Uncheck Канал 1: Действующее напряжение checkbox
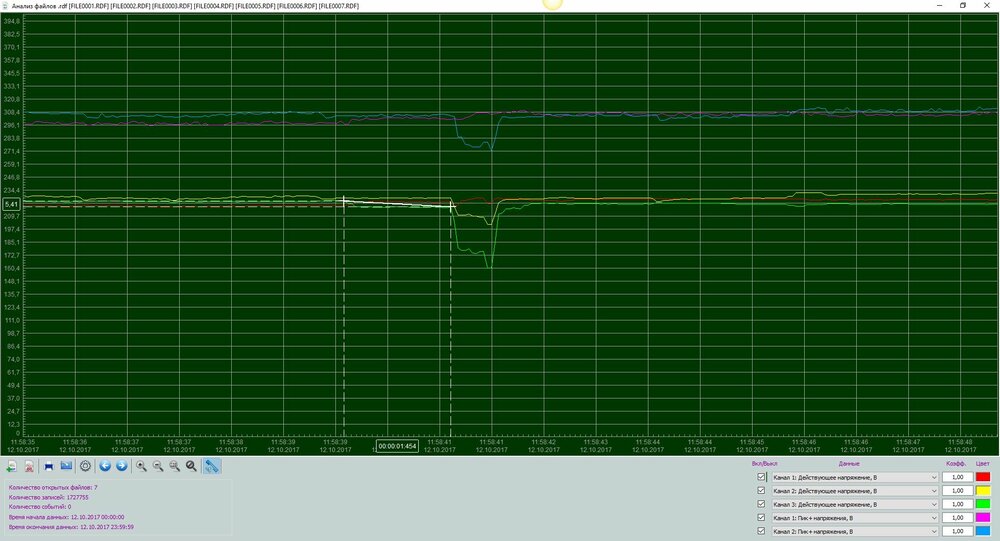 point(761,477)
